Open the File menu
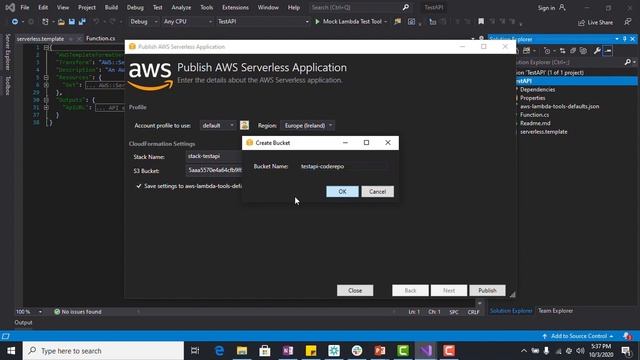The image size is (640, 360). 24,7
